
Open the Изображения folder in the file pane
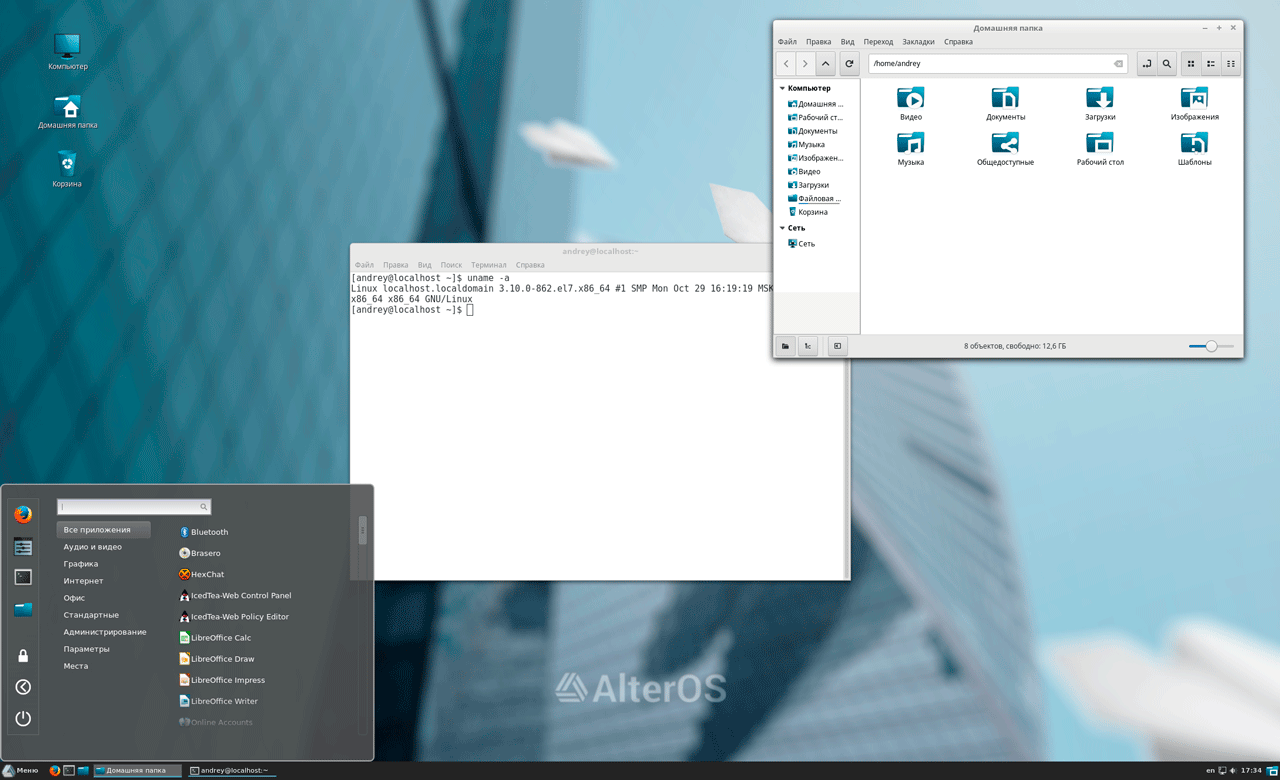click(x=1194, y=104)
